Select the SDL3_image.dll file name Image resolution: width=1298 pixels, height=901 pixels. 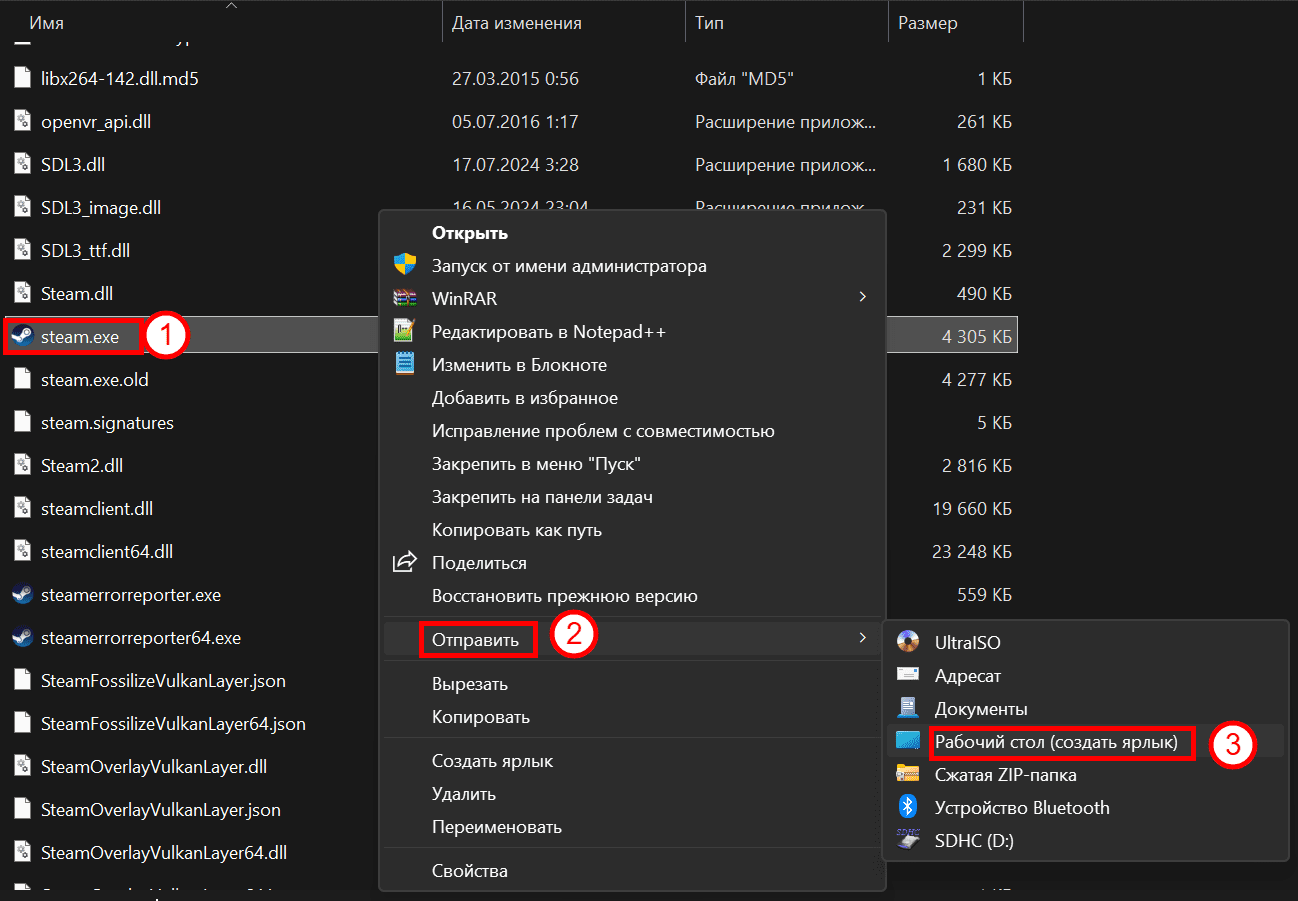[101, 208]
